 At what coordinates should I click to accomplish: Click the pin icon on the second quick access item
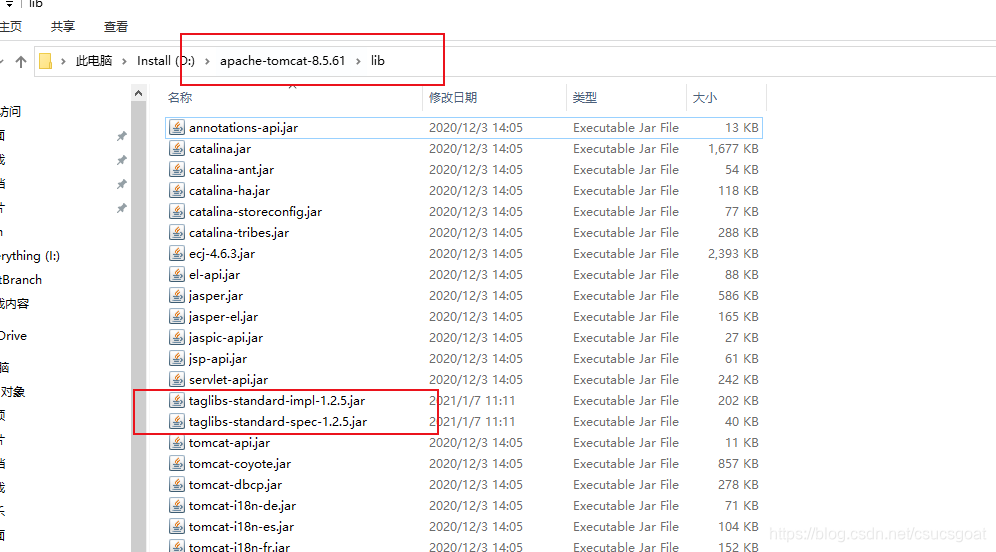pyautogui.click(x=122, y=160)
